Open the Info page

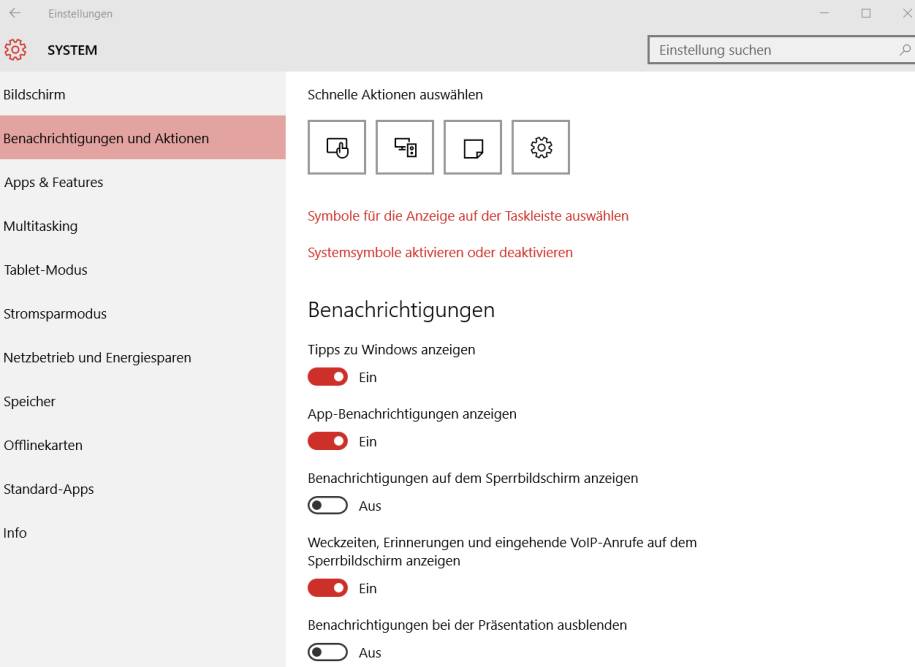(x=143, y=533)
